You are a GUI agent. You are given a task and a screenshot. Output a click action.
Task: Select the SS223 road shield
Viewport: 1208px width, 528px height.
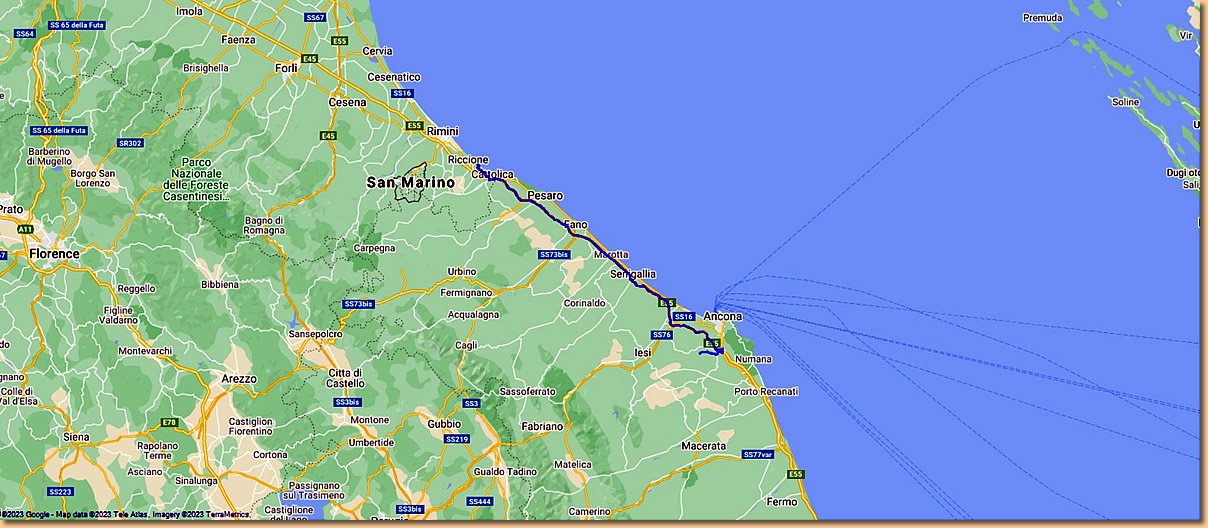(60, 491)
